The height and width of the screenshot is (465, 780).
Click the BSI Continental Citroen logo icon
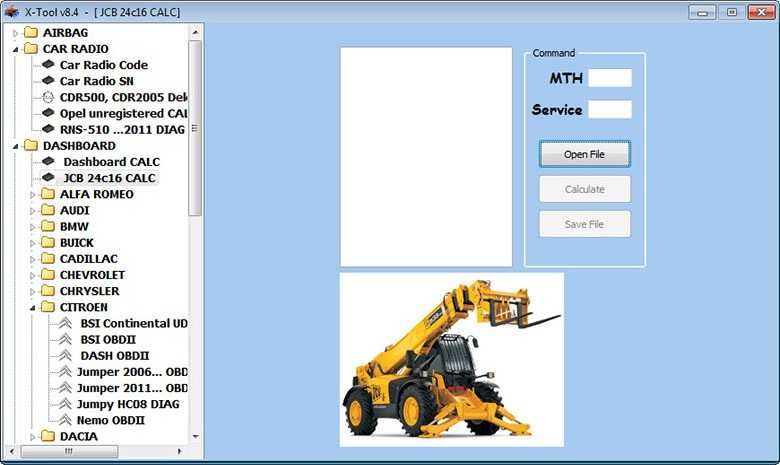65,323
